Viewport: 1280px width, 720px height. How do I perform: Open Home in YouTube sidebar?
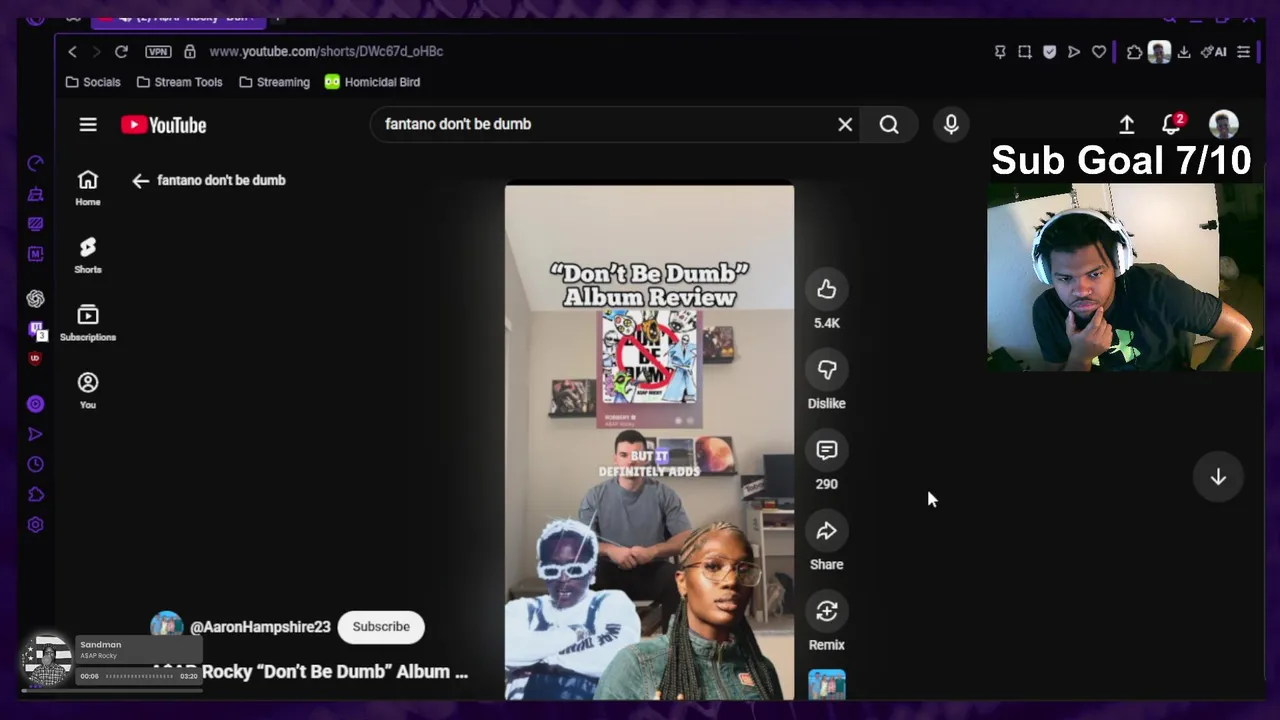click(x=88, y=187)
